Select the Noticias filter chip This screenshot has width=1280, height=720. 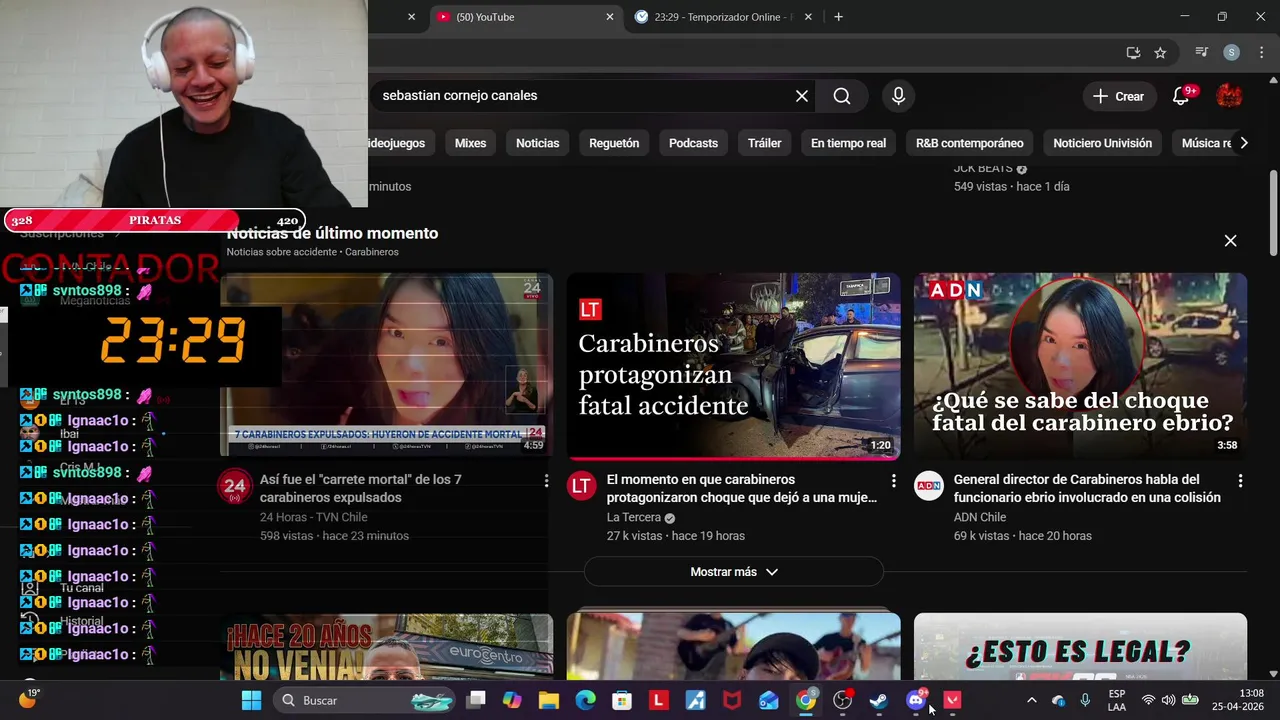coord(537,143)
